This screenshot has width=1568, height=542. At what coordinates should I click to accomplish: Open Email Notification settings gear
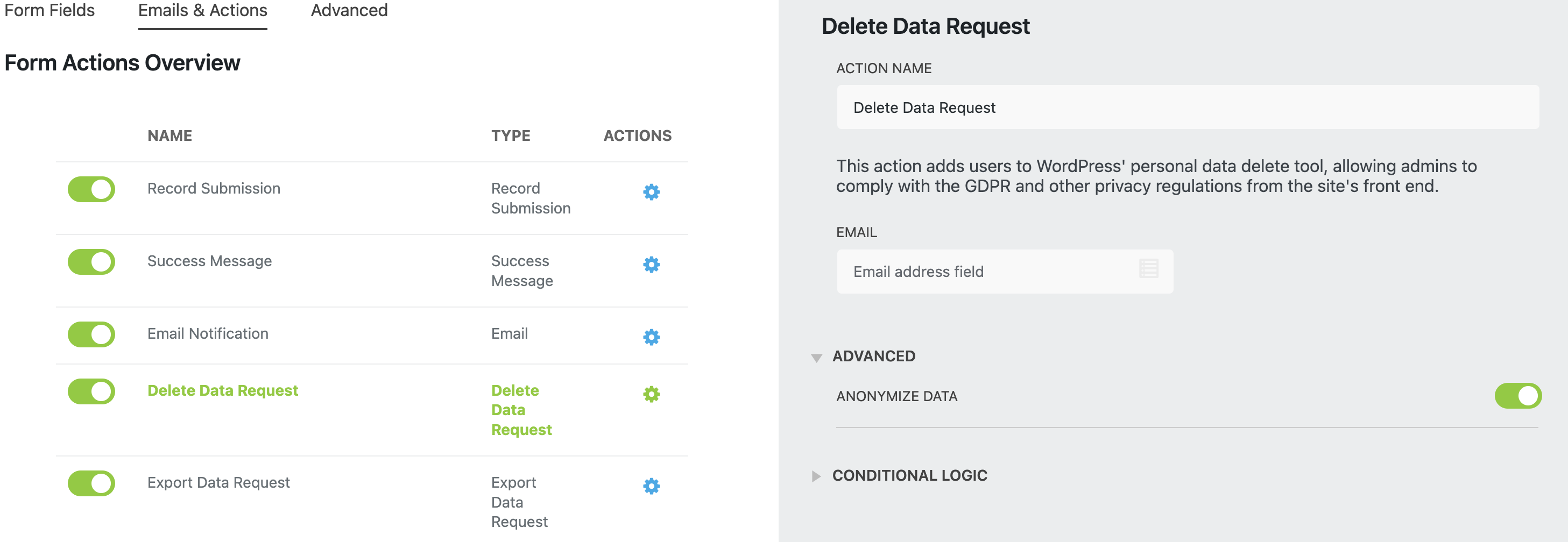[651, 337]
